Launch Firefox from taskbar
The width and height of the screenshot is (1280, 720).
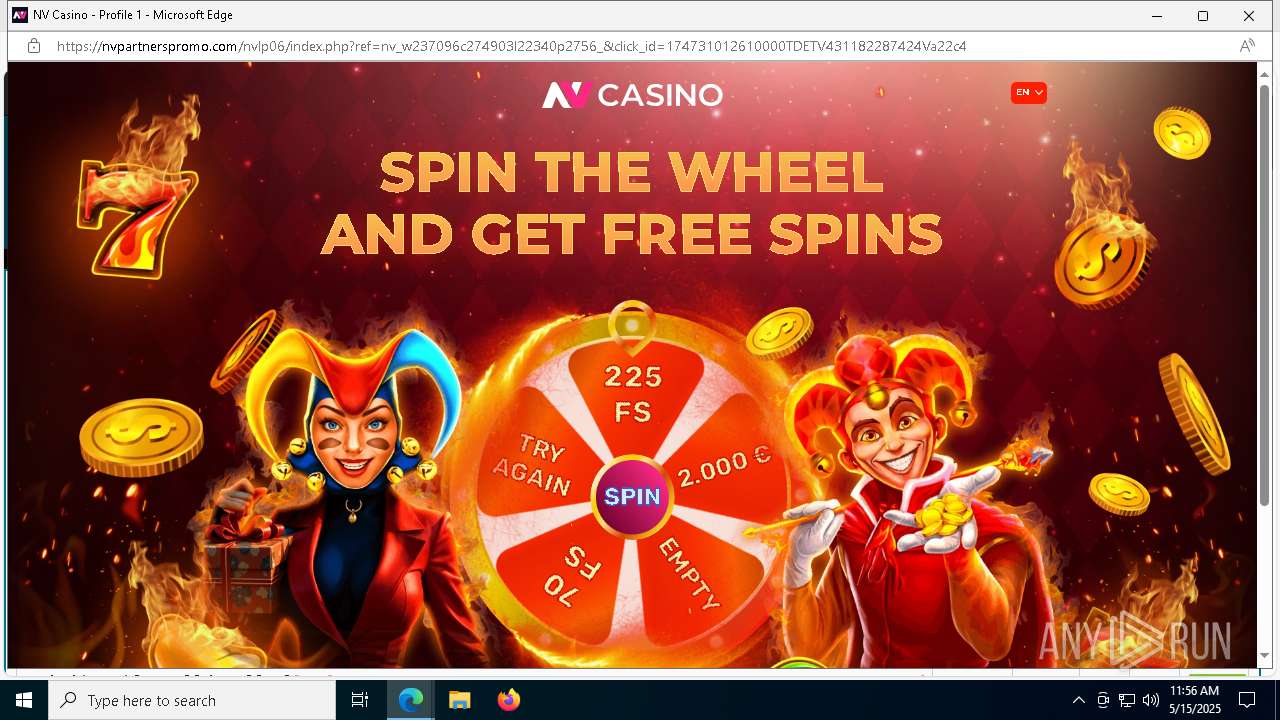[x=508, y=700]
